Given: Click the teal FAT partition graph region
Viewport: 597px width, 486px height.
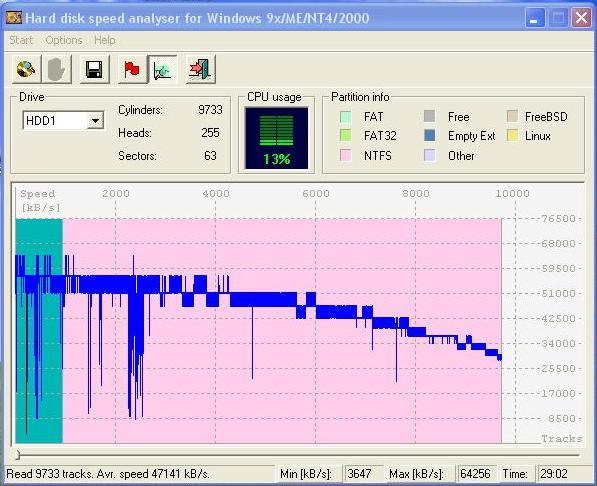Looking at the screenshot, I should tap(39, 331).
